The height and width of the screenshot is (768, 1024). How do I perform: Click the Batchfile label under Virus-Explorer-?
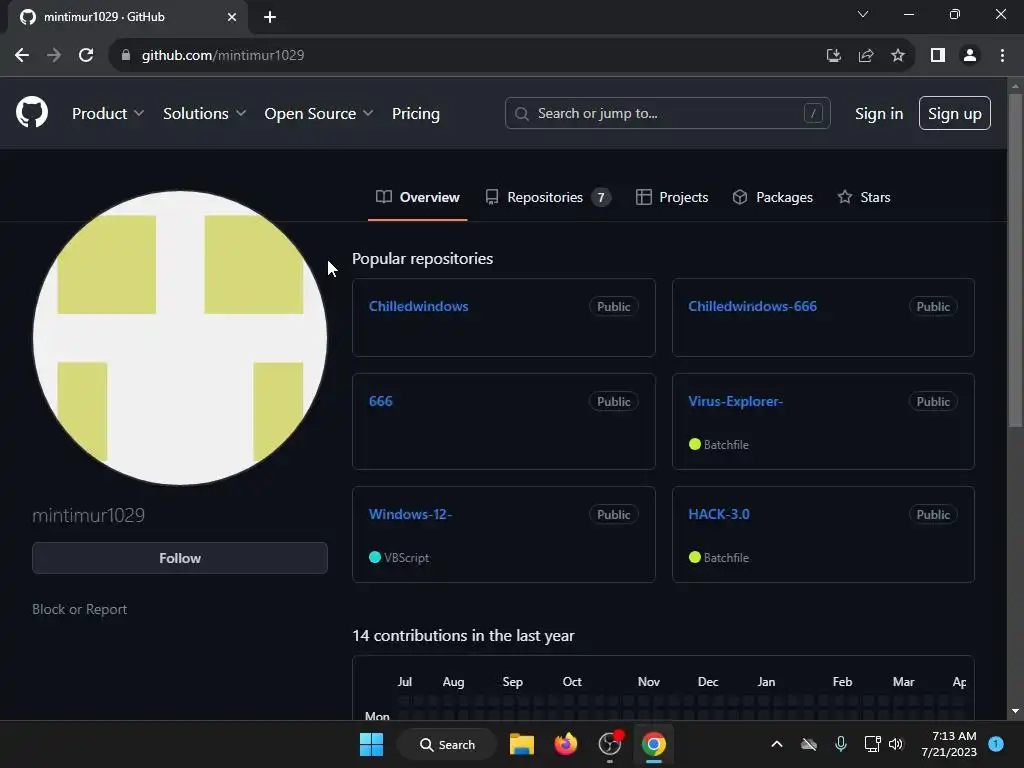tap(726, 445)
